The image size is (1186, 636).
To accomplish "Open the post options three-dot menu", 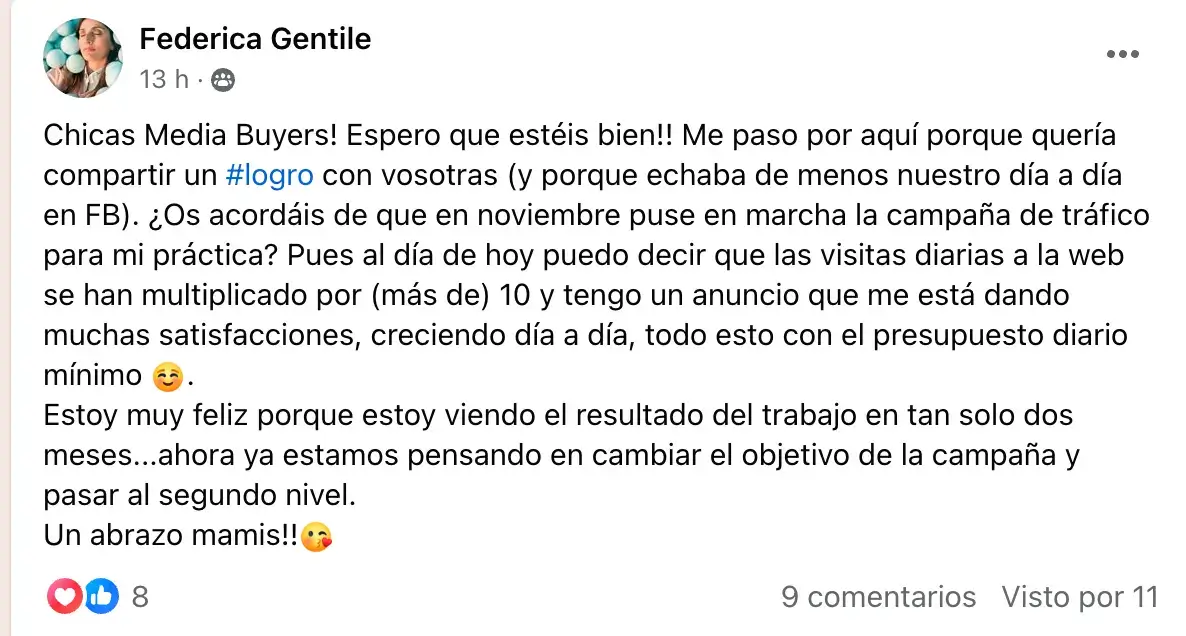I will click(1123, 54).
